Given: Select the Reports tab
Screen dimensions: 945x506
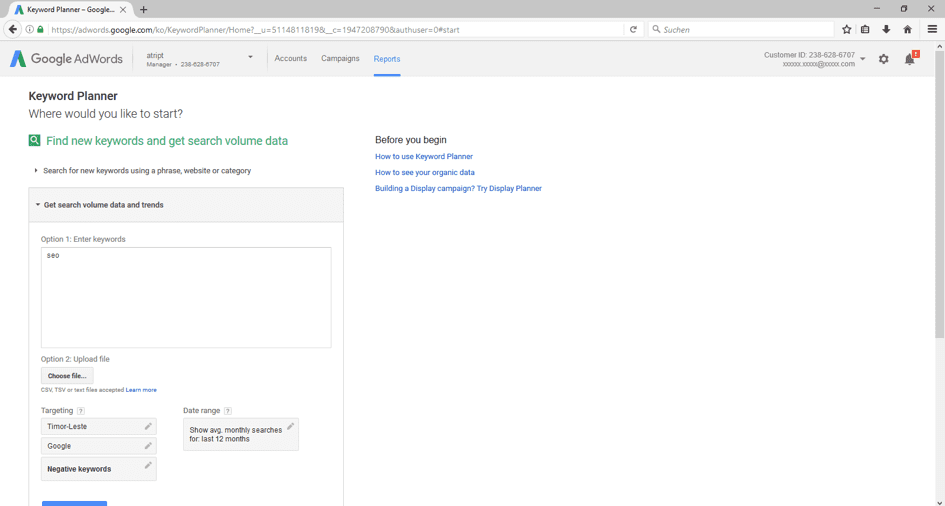Looking at the screenshot, I should coord(387,59).
